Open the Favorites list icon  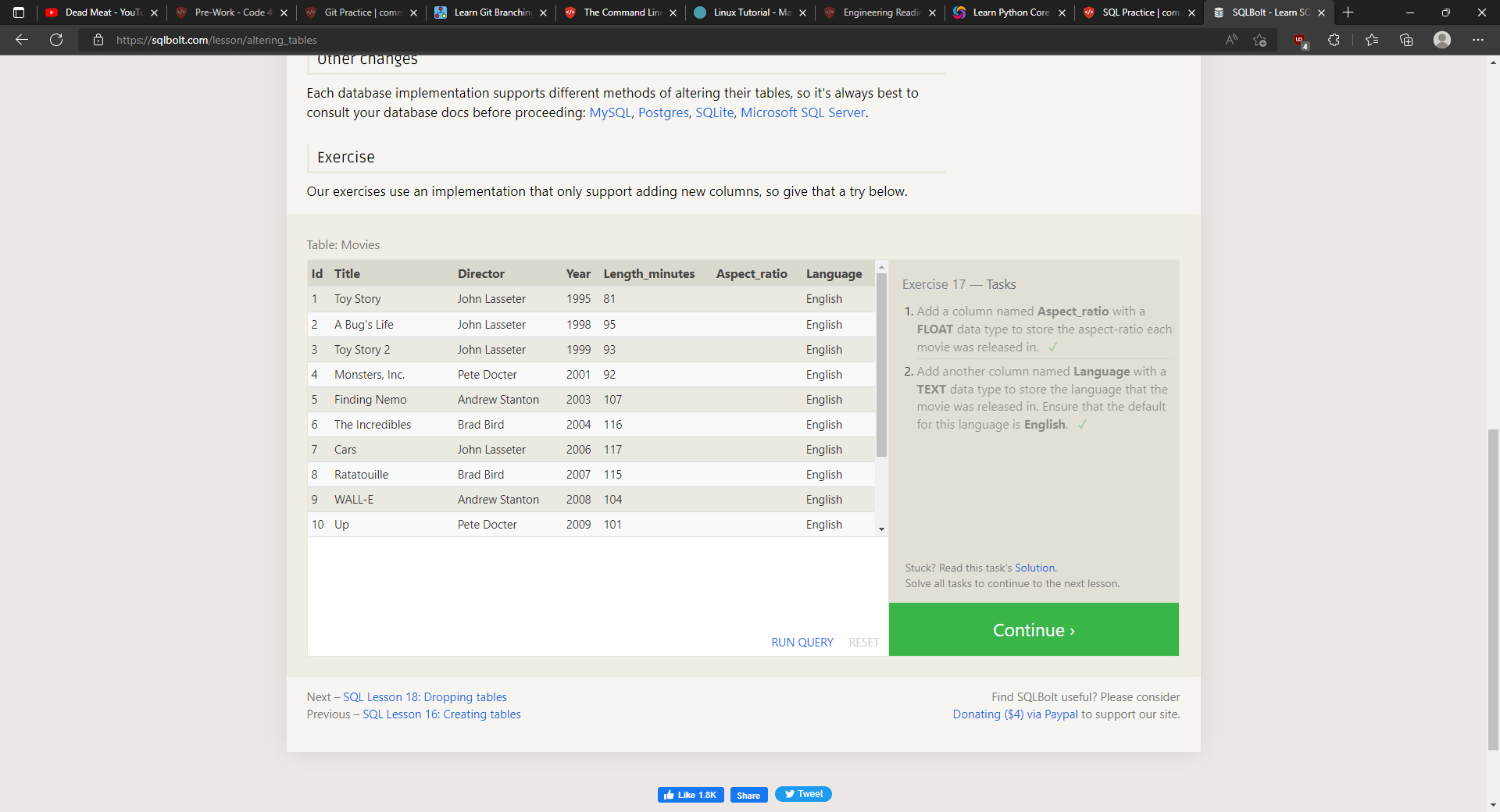pyautogui.click(x=1371, y=40)
